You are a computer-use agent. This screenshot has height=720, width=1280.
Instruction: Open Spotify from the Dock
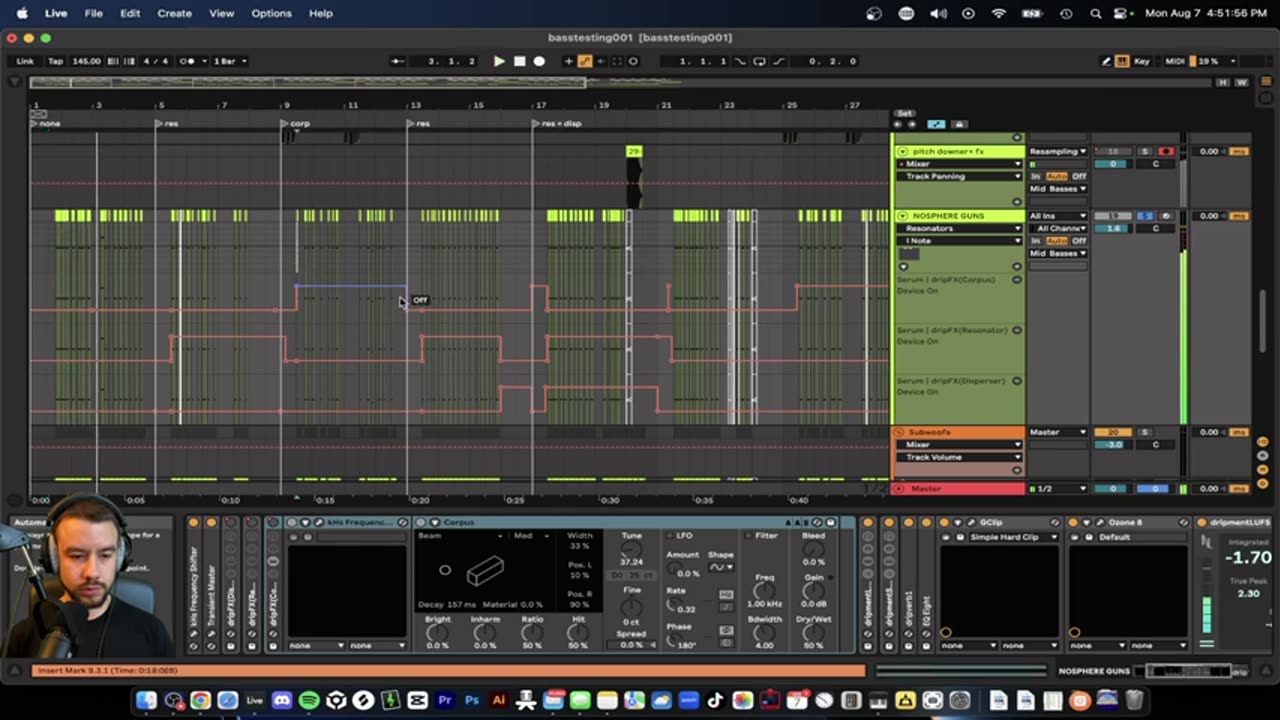tap(309, 701)
